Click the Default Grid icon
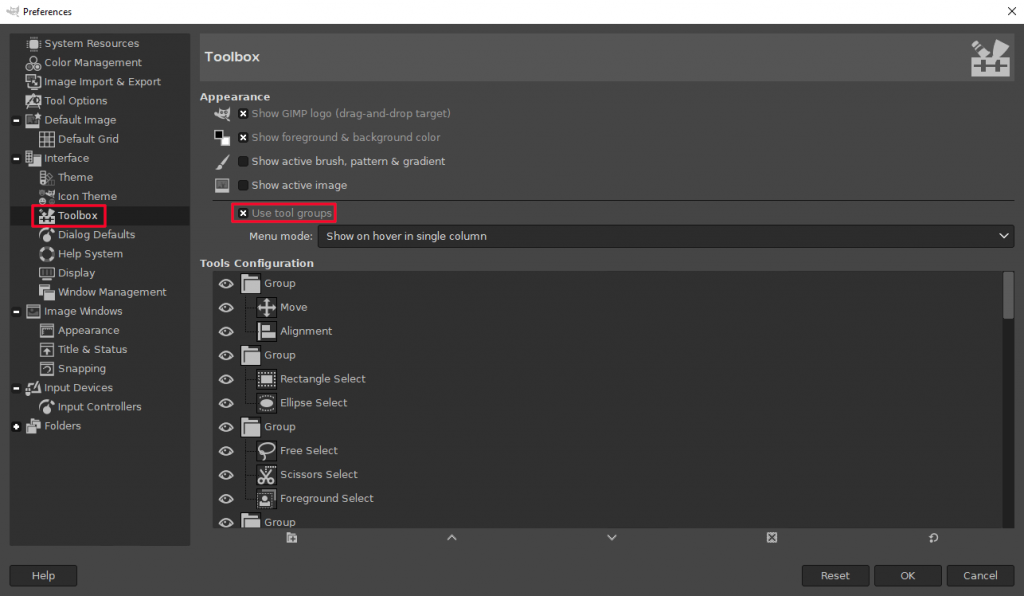The width and height of the screenshot is (1024, 596). pos(47,139)
